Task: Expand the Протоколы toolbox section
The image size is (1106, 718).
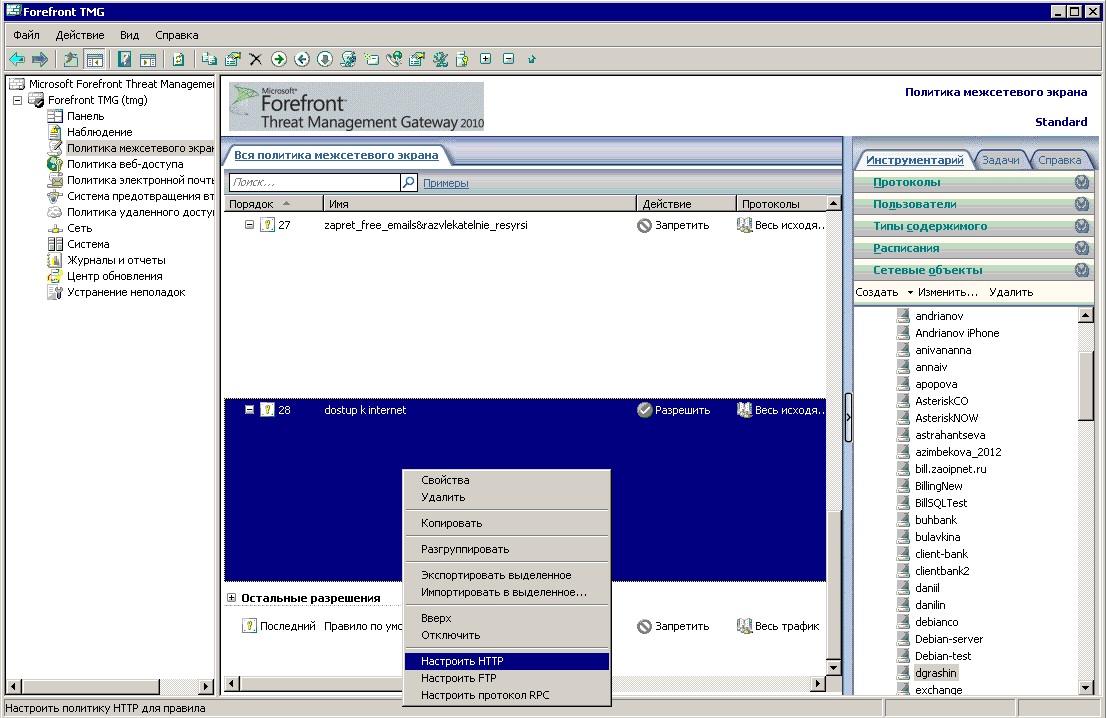Action: [1080, 182]
